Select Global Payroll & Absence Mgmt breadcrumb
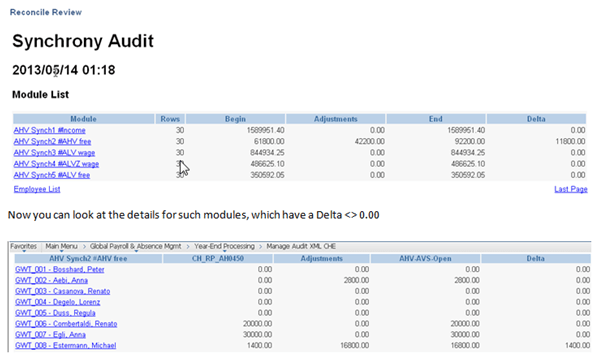Image resolution: width=599 pixels, height=364 pixels. [x=136, y=246]
